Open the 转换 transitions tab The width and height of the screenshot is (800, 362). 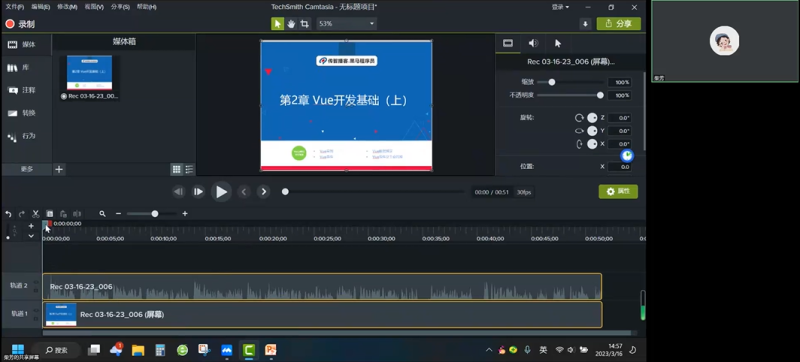click(x=26, y=113)
